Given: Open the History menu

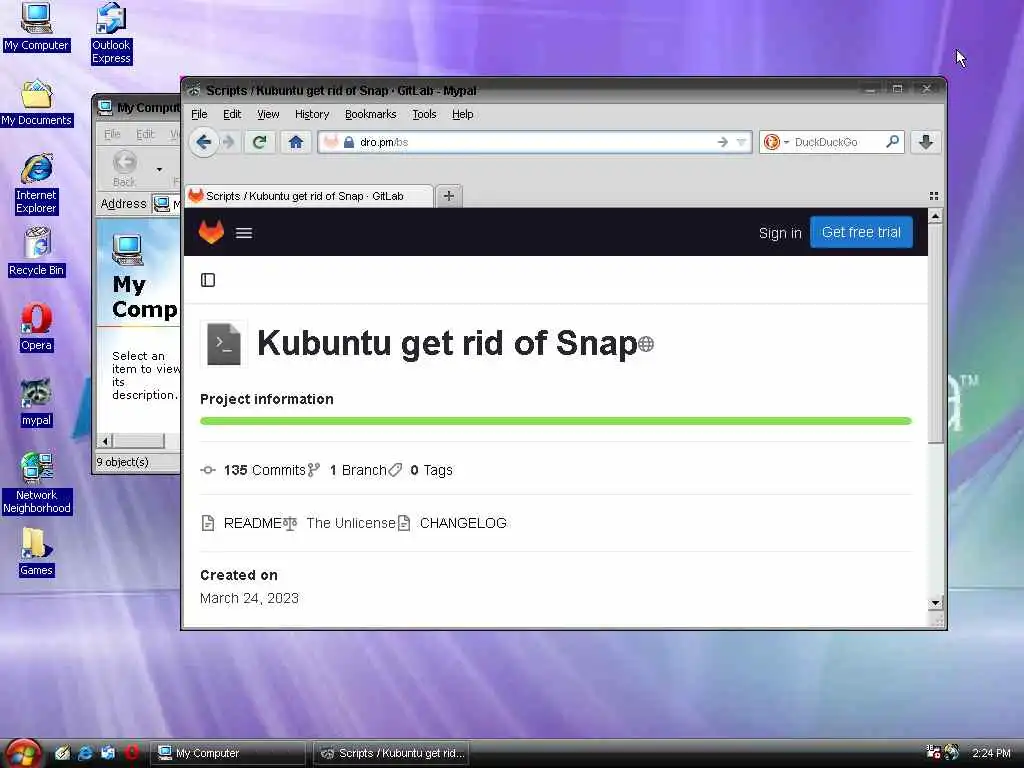Looking at the screenshot, I should point(312,114).
